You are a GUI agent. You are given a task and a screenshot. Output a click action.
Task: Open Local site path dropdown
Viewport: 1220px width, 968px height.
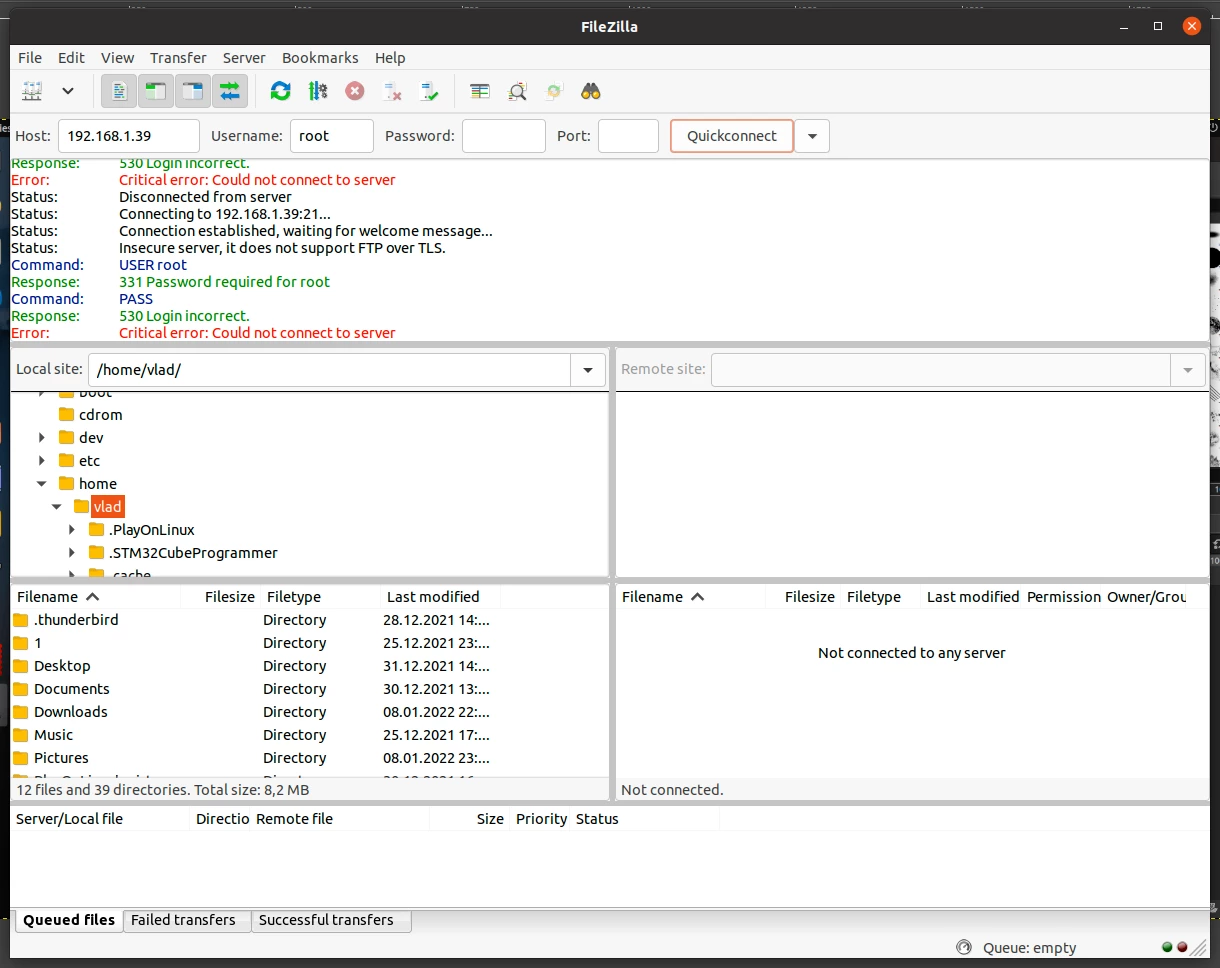point(588,370)
